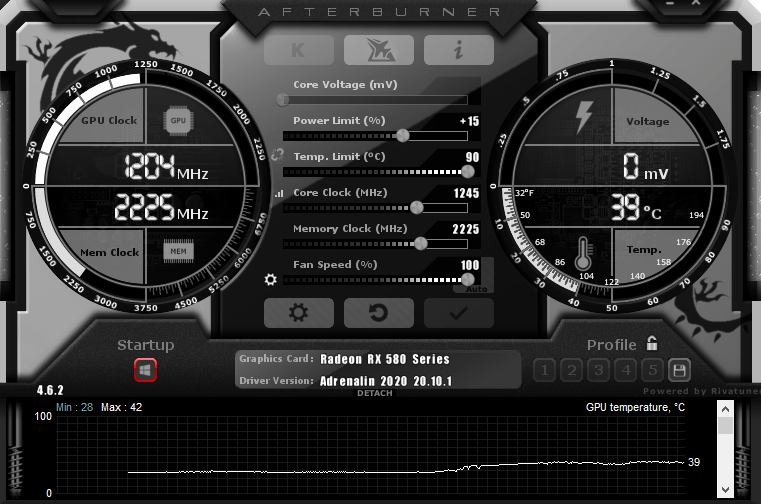Viewport: 761px width, 504px height.
Task: Click the Radeon RX 580 Series text
Action: click(x=385, y=359)
